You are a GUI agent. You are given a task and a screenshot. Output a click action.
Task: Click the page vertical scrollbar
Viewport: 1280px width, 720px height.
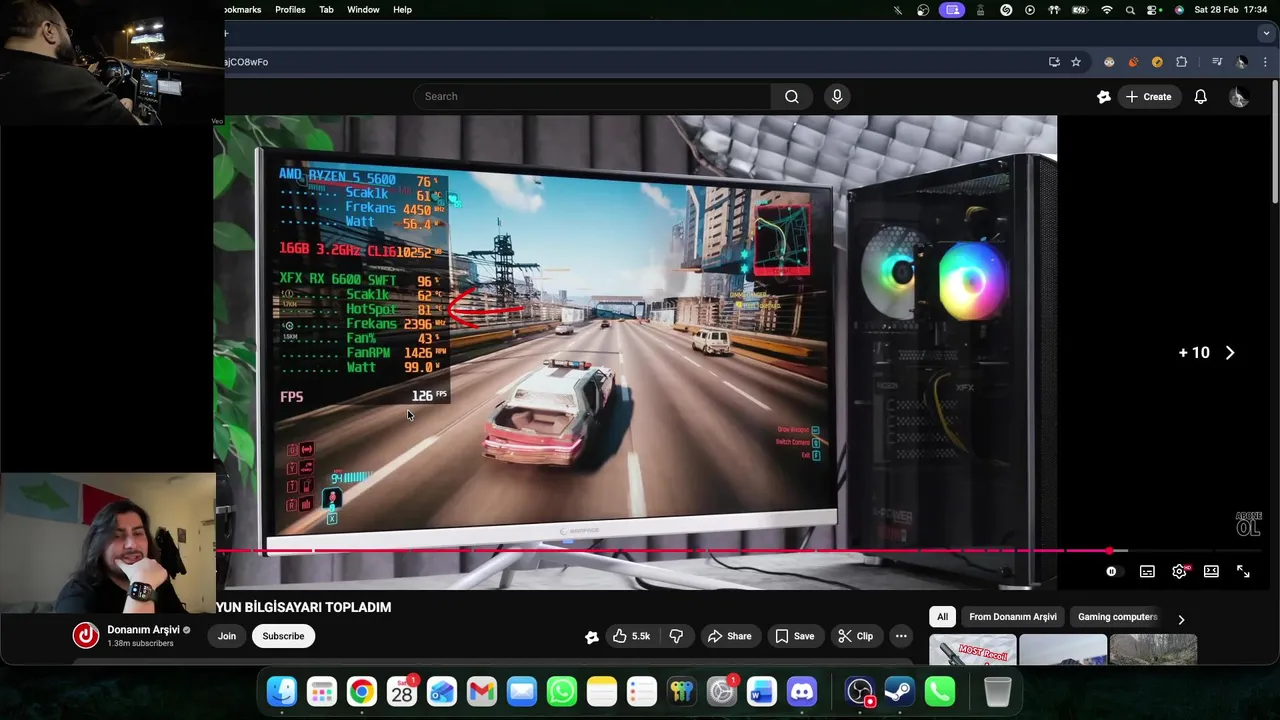pyautogui.click(x=1275, y=140)
